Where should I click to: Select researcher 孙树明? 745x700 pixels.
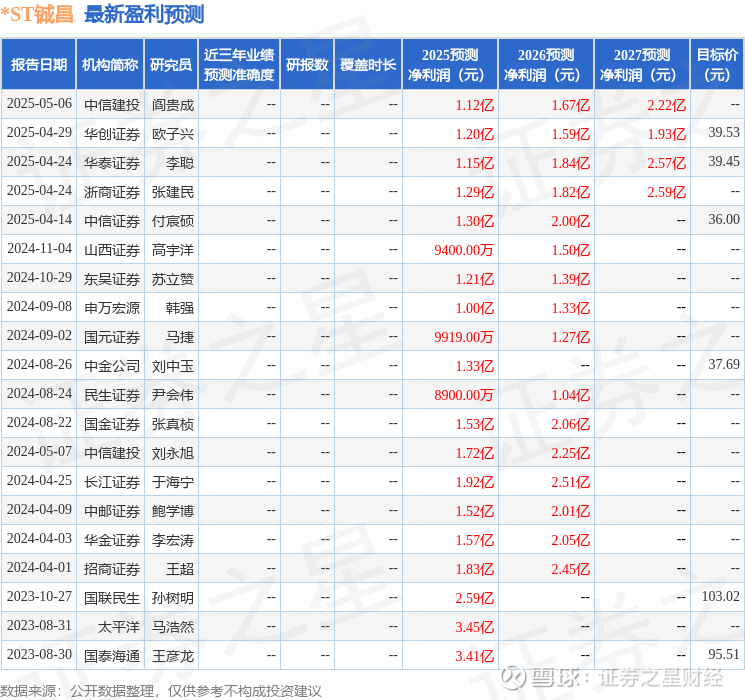[173, 598]
